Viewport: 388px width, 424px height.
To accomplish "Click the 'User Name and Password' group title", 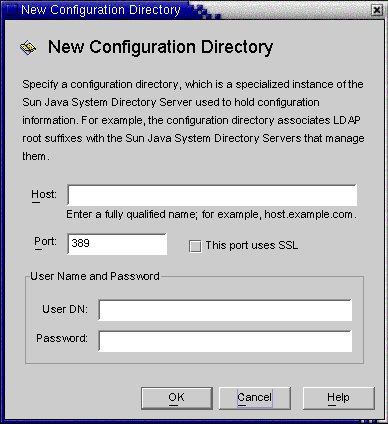I will pos(95,276).
